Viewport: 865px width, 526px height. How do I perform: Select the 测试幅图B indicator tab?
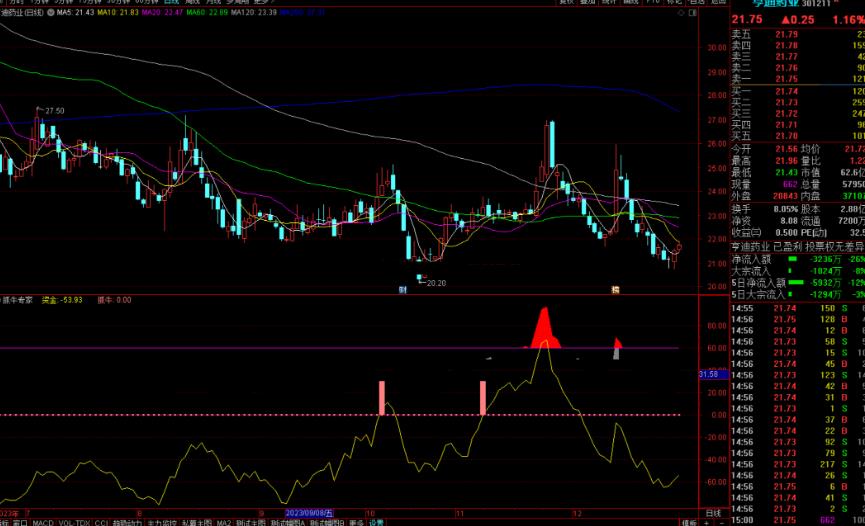click(x=327, y=523)
